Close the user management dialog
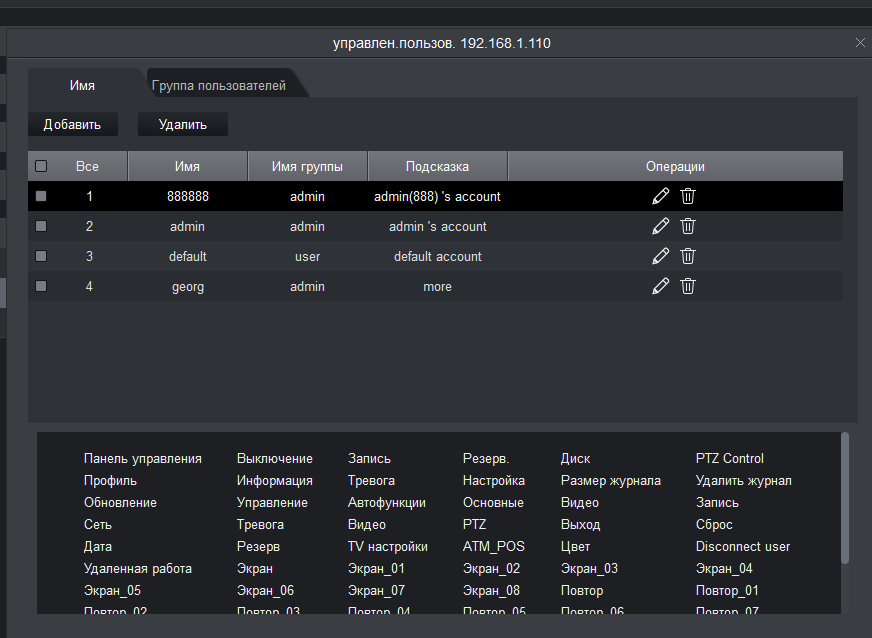872x638 pixels. 860,43
